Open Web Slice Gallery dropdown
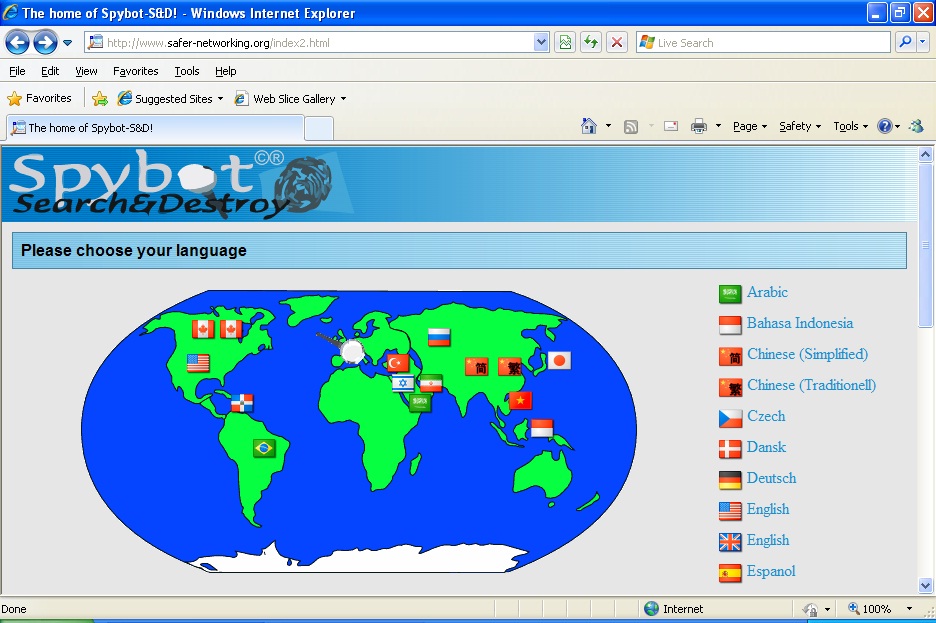 tap(290, 98)
